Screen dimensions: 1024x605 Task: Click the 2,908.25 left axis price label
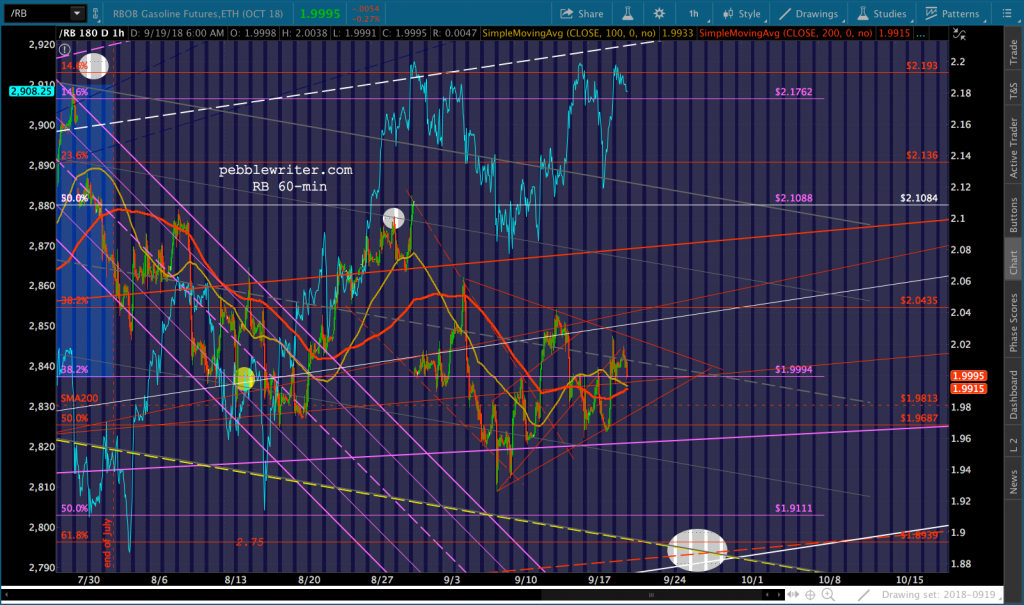(31, 91)
